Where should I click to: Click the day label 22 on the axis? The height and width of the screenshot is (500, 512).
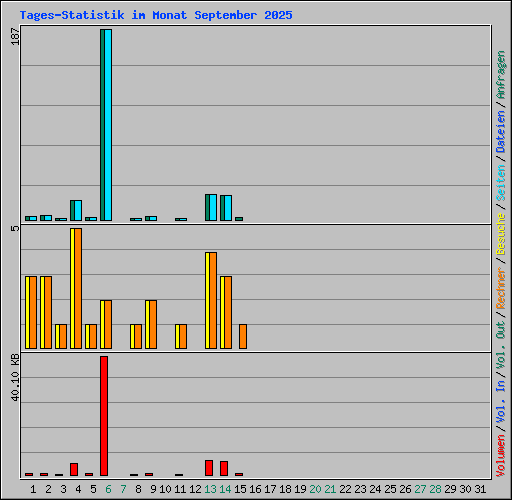pos(345,489)
